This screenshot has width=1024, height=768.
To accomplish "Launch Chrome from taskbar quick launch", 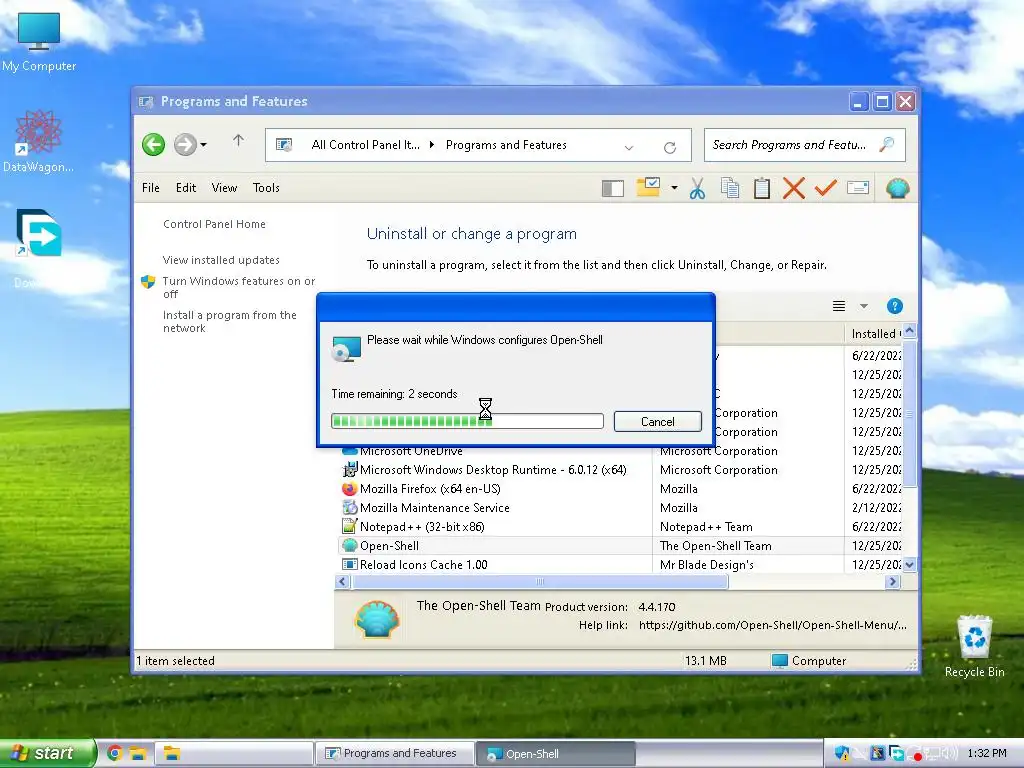I will [x=114, y=753].
